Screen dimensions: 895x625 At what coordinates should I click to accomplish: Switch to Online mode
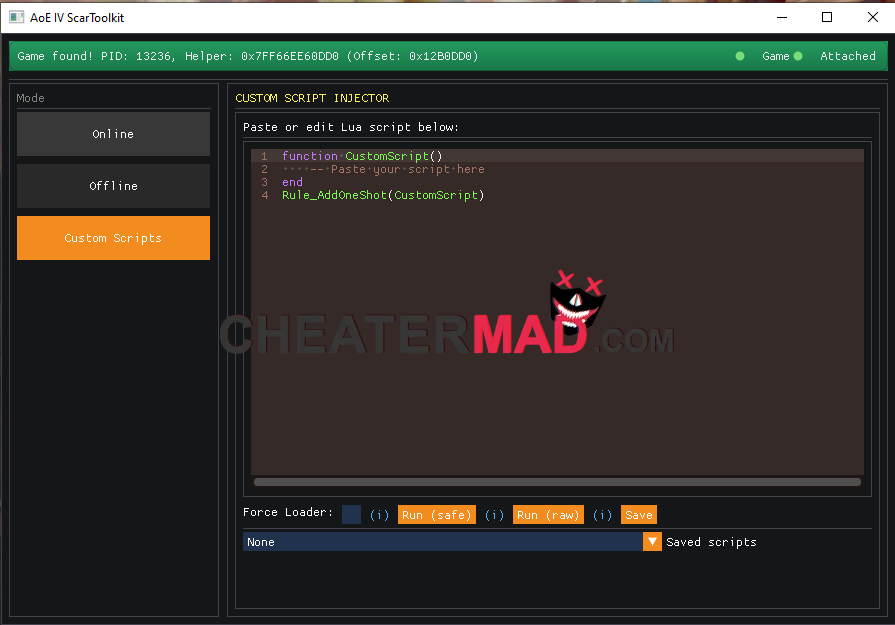[x=114, y=134]
